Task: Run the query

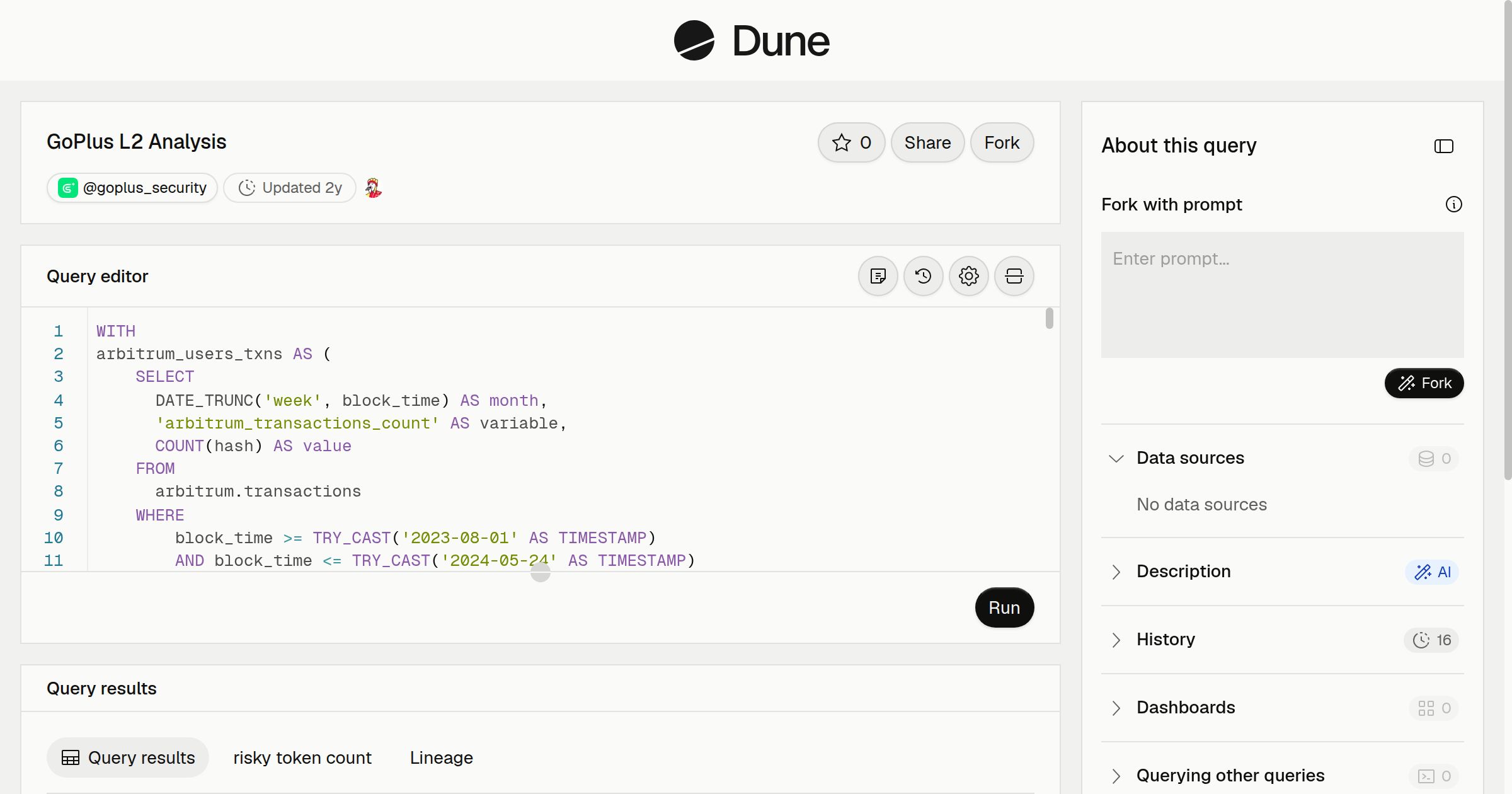Action: pos(1004,607)
